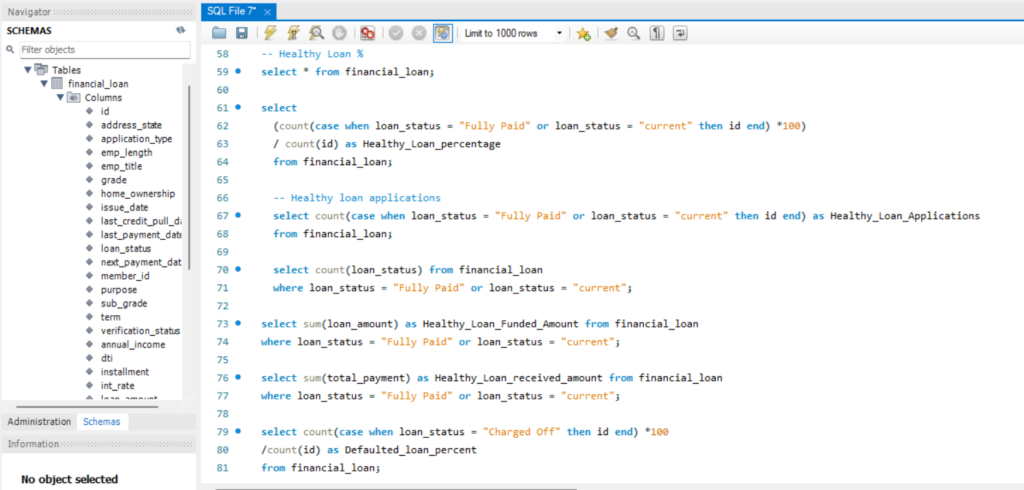Select the member_id column
The height and width of the screenshot is (490, 1024).
pyautogui.click(x=125, y=276)
